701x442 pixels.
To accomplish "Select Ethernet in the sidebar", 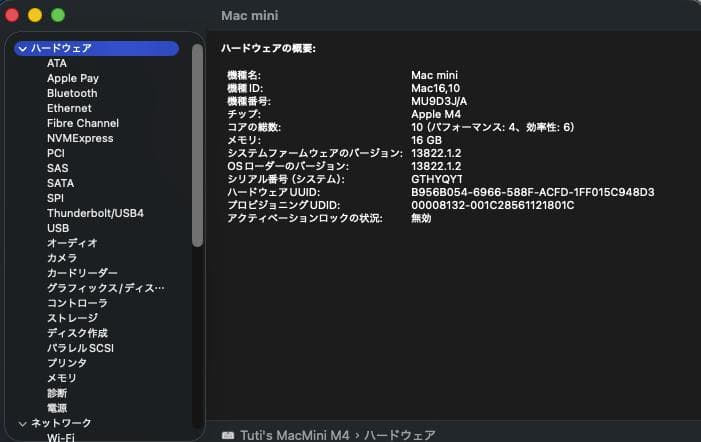I will coord(69,108).
